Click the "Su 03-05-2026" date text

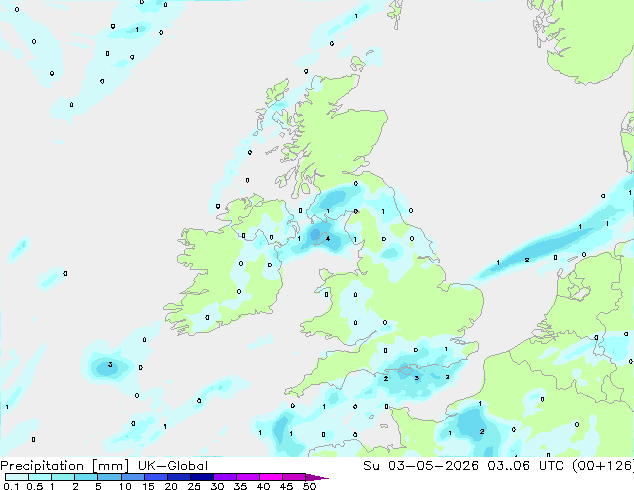coord(421,466)
